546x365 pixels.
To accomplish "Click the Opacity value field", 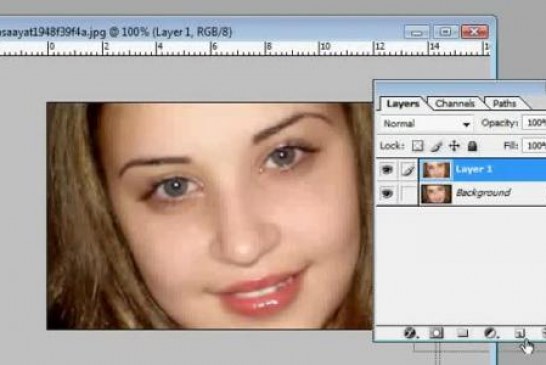I will coord(534,123).
